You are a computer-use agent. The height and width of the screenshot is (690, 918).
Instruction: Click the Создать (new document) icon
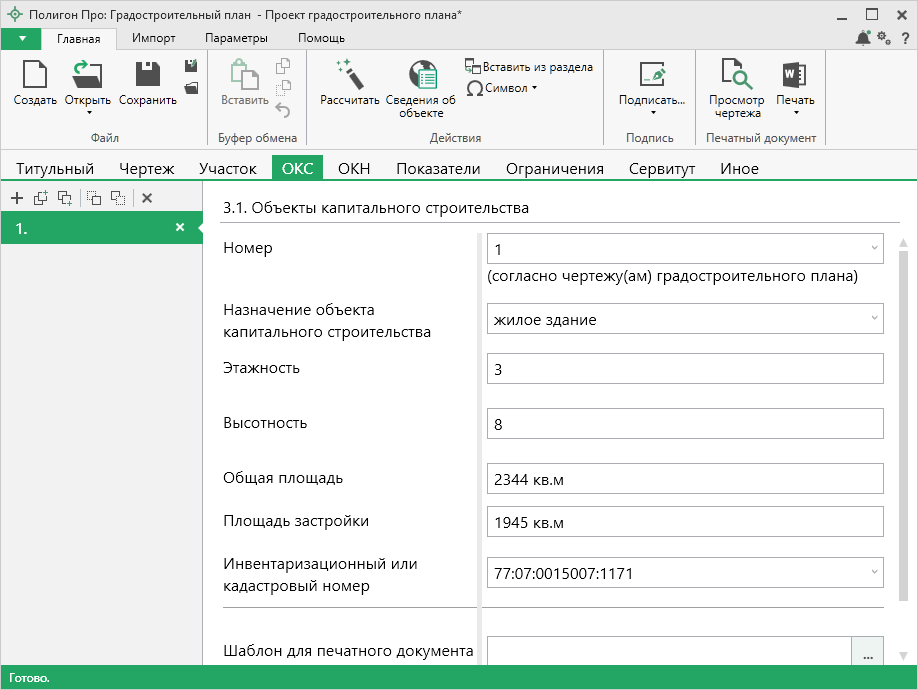pyautogui.click(x=34, y=78)
